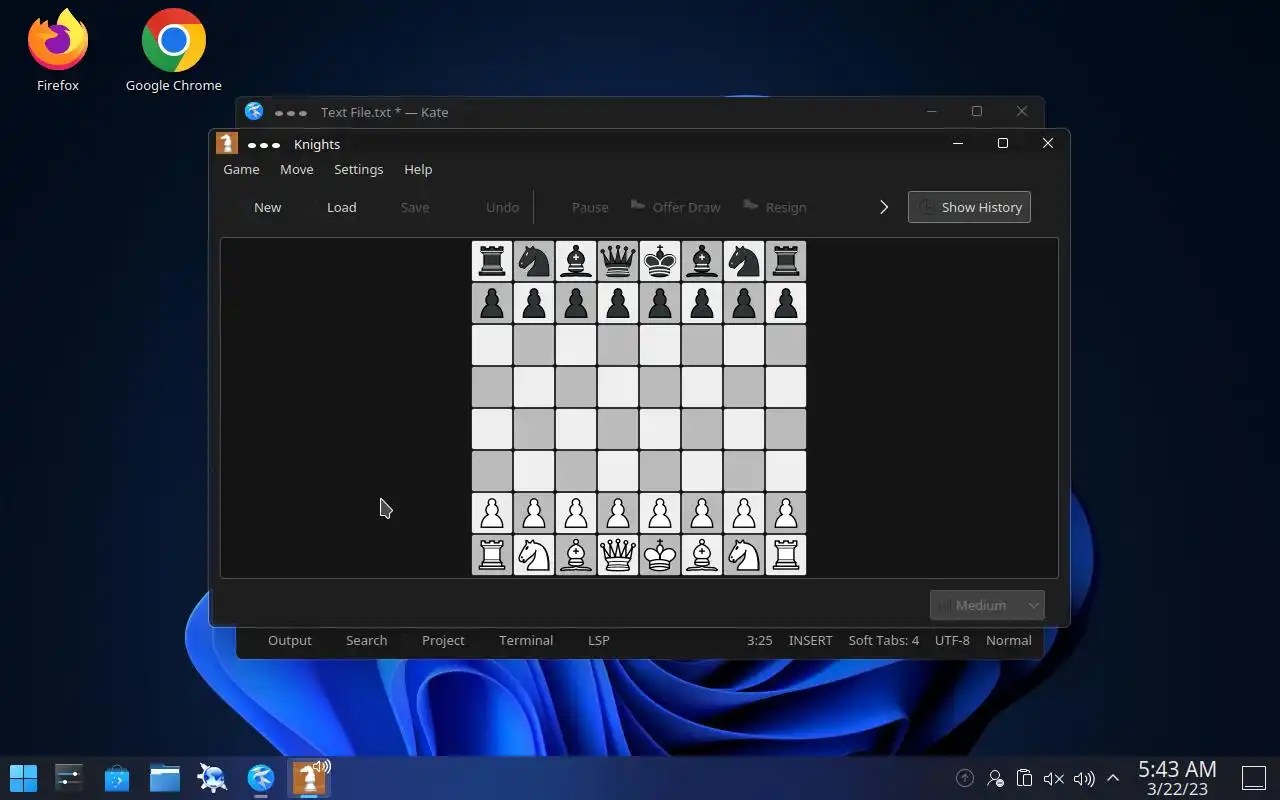This screenshot has width=1280, height=800.
Task: Select the black knight on b8
Action: (x=534, y=261)
